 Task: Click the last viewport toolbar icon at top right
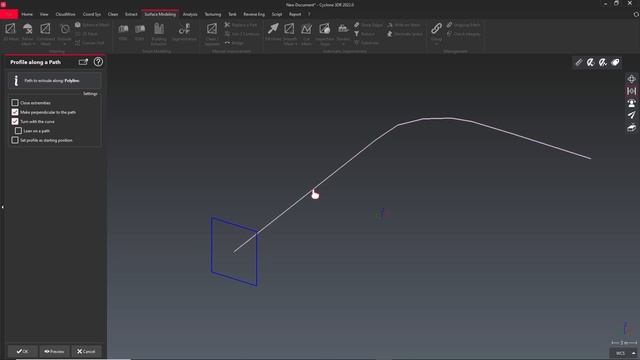coord(615,62)
